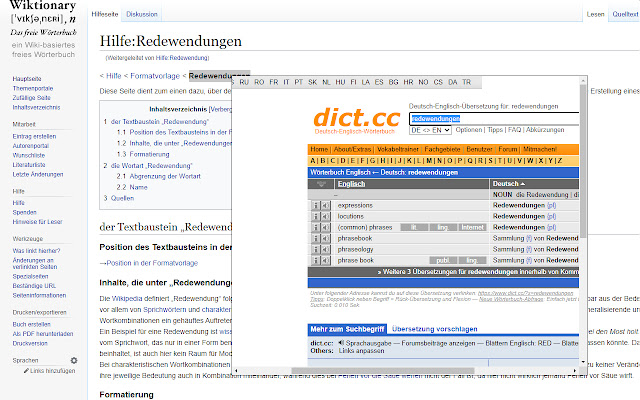Open info icon for 'phraseology' row

click(x=316, y=249)
